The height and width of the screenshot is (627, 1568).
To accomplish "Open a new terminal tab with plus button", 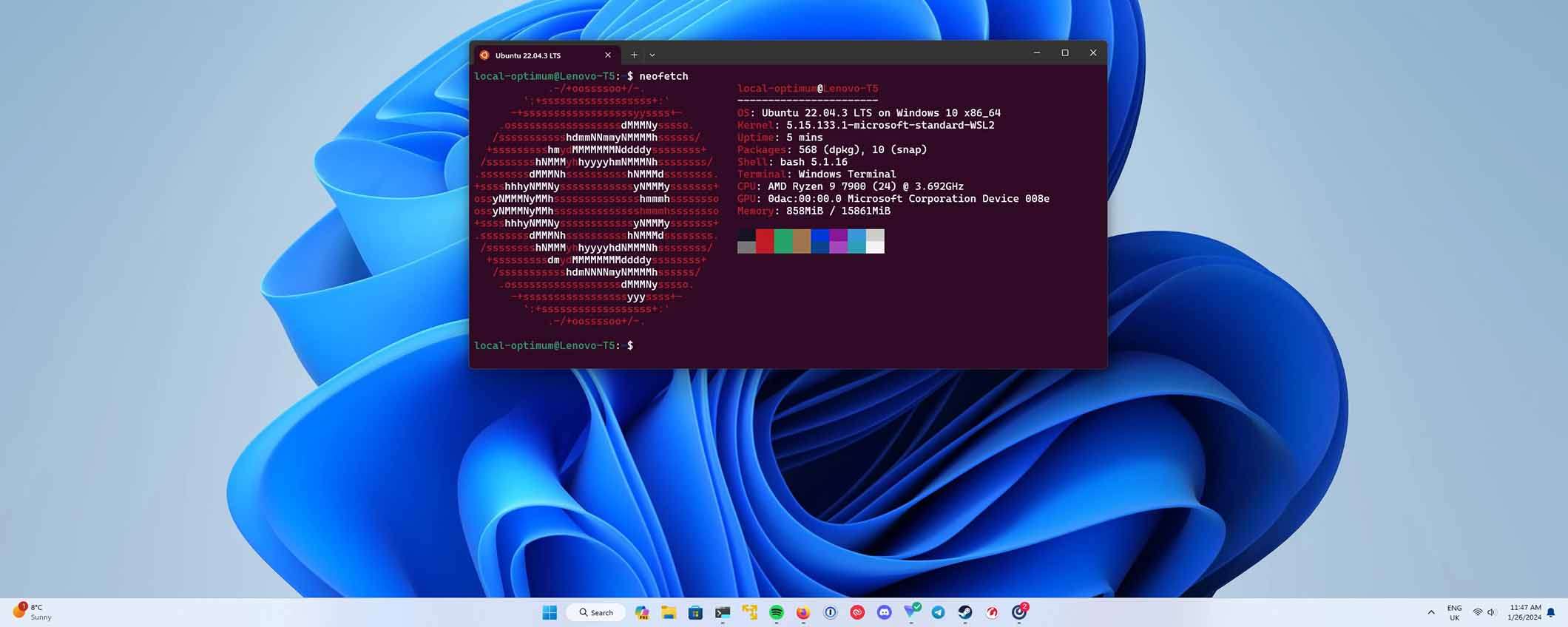I will (634, 55).
